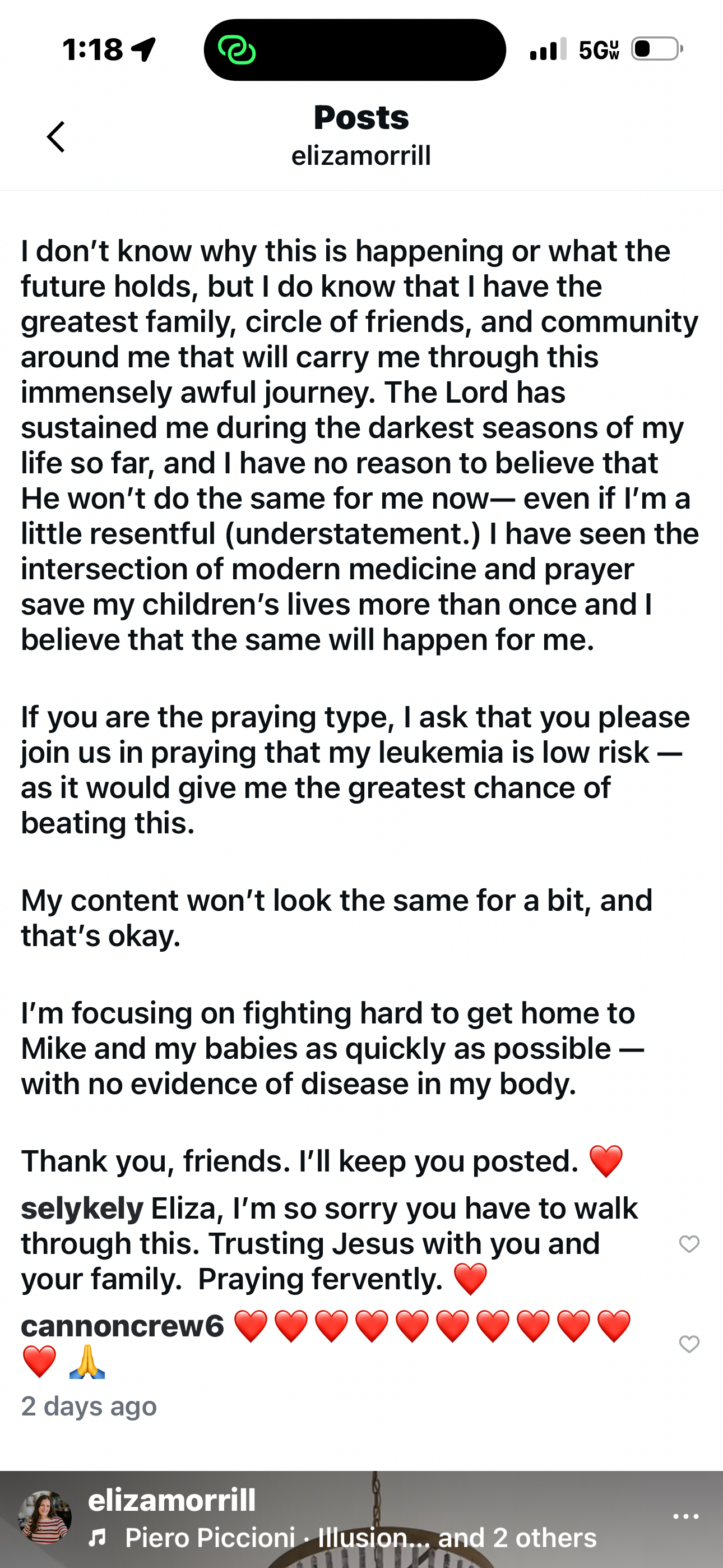Like cannoncrew6's comment with the heart
This screenshot has width=723, height=1568.
pyautogui.click(x=689, y=1343)
